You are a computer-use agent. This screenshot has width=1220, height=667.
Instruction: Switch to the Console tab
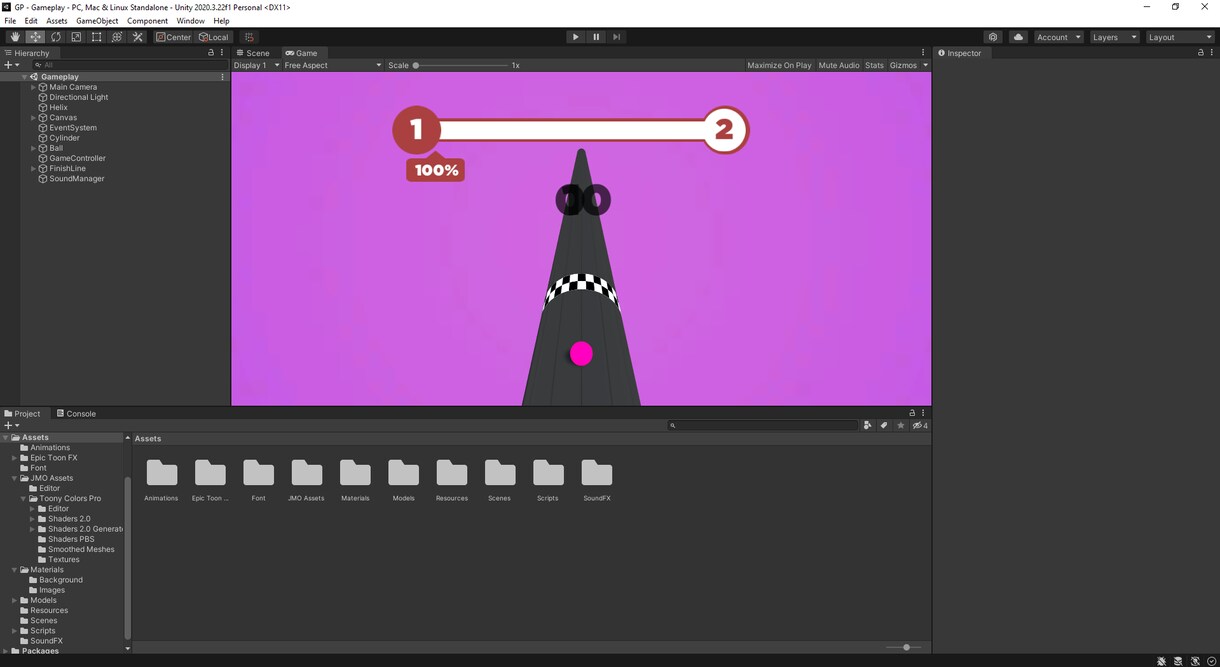[76, 413]
